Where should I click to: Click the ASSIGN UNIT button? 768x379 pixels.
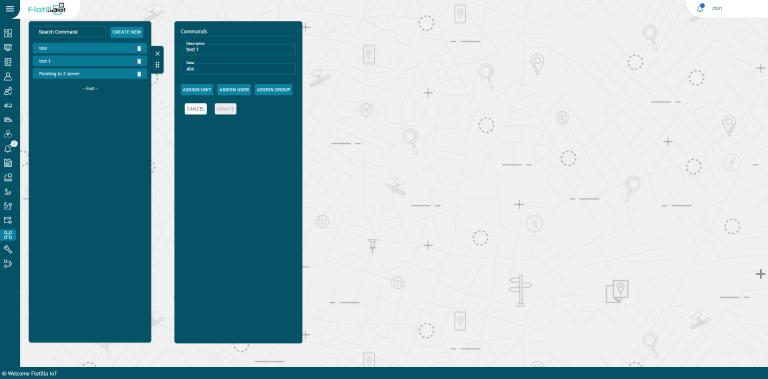197,90
